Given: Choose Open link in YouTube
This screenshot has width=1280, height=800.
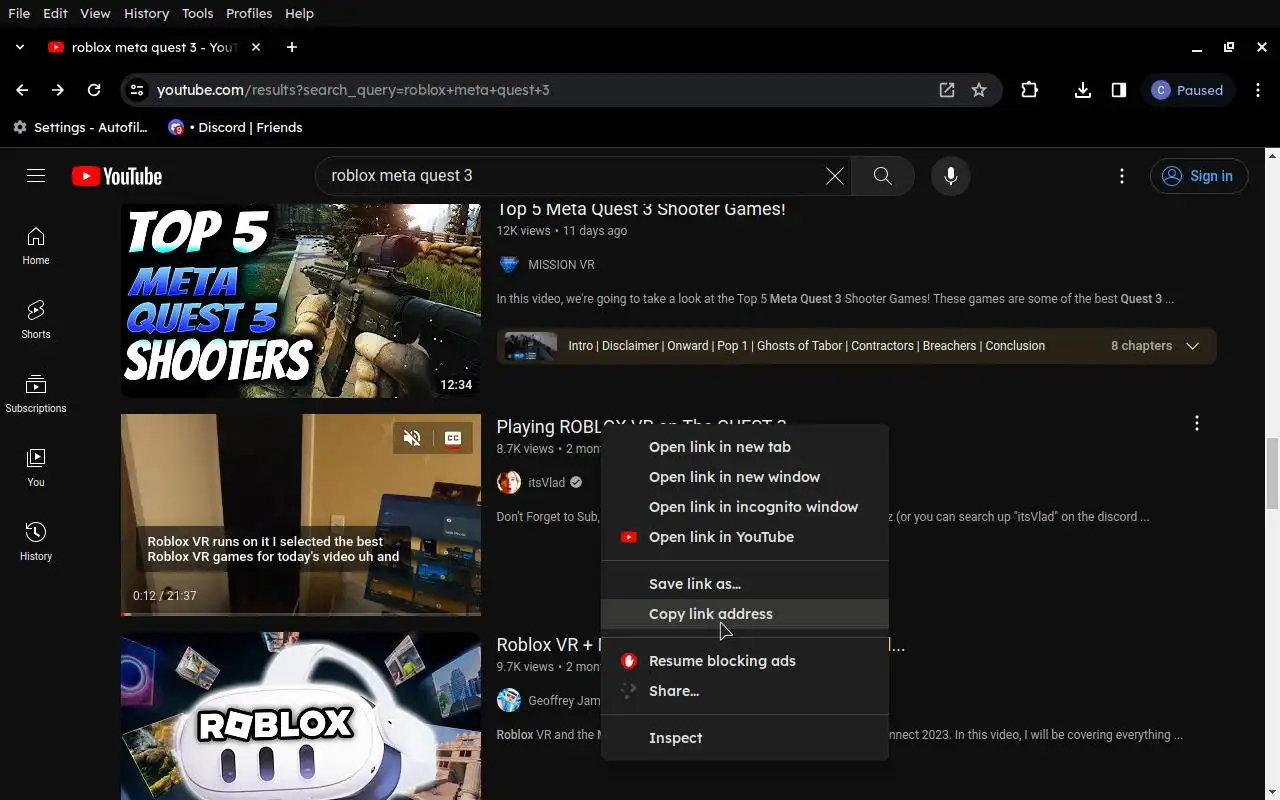Looking at the screenshot, I should [745, 537].
